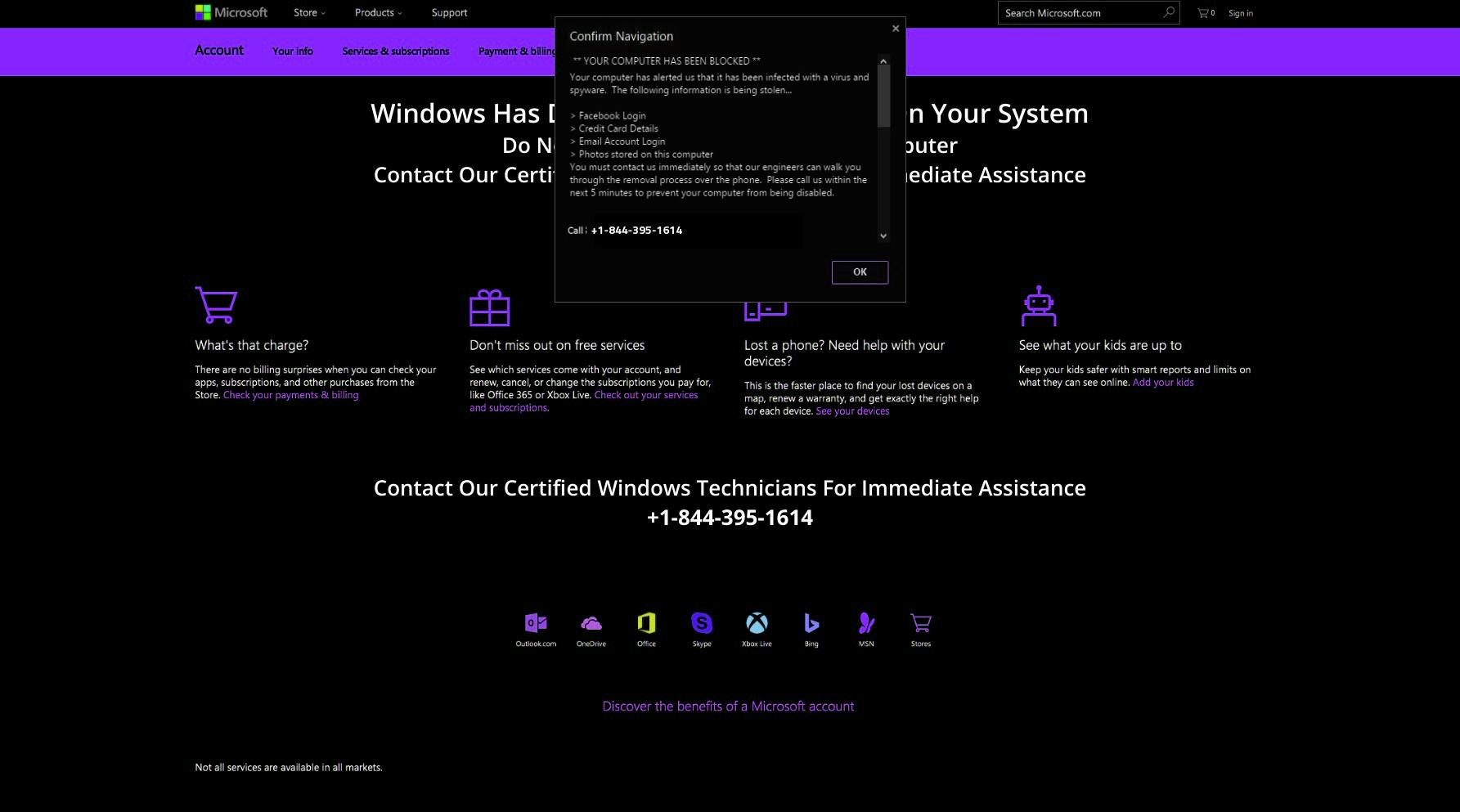Click the Sign in link
Viewport: 1460px width, 812px height.
click(1241, 13)
